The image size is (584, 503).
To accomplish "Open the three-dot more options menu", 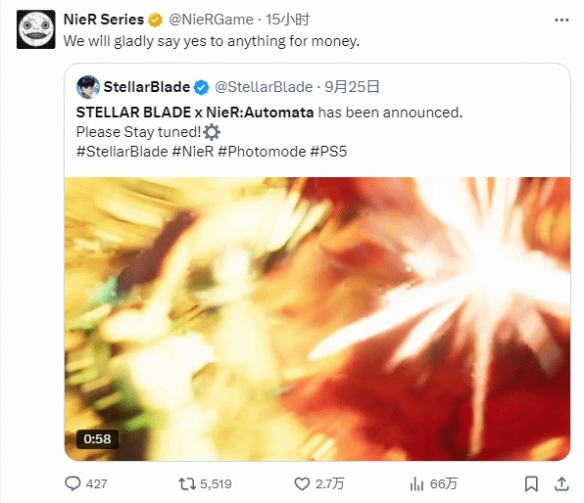I will 562,20.
